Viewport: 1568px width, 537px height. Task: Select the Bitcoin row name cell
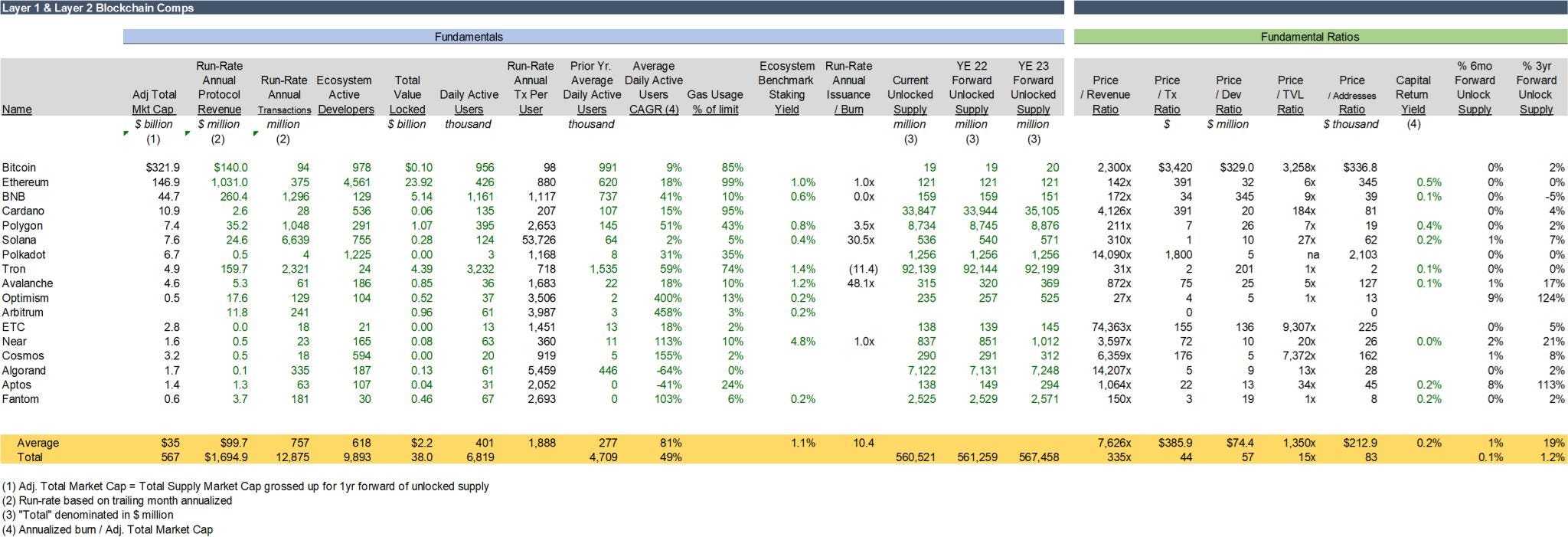19,168
